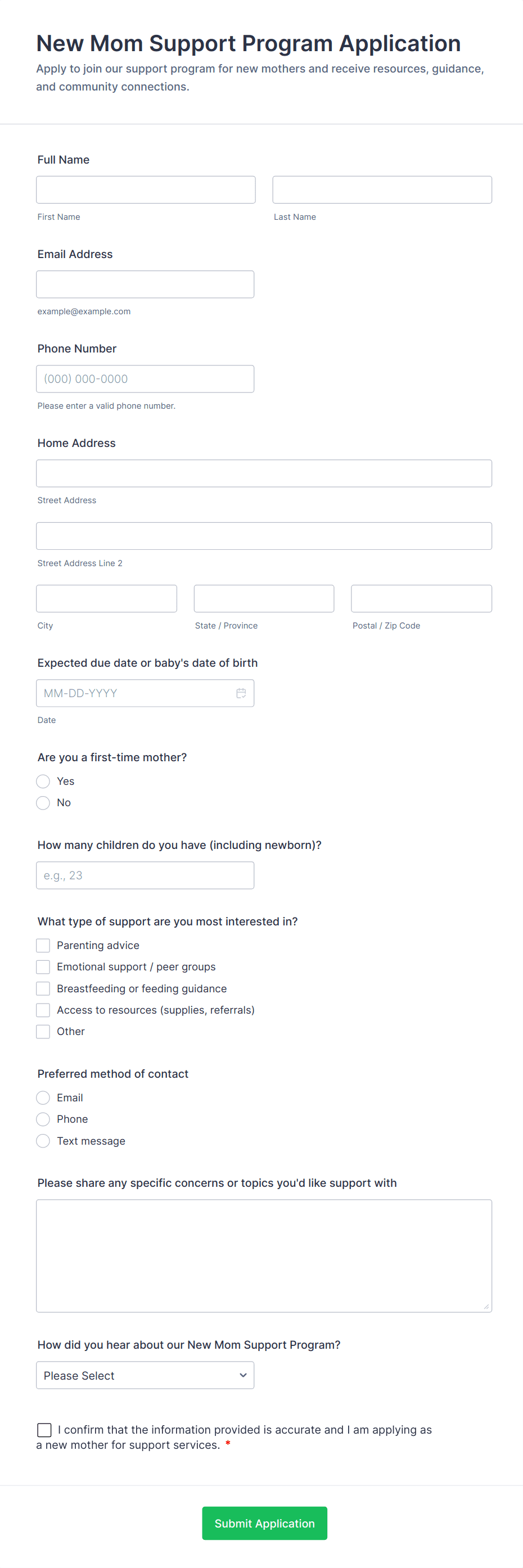
Task: Open the 'Please Select' referral dropdown
Action: pyautogui.click(x=145, y=1375)
